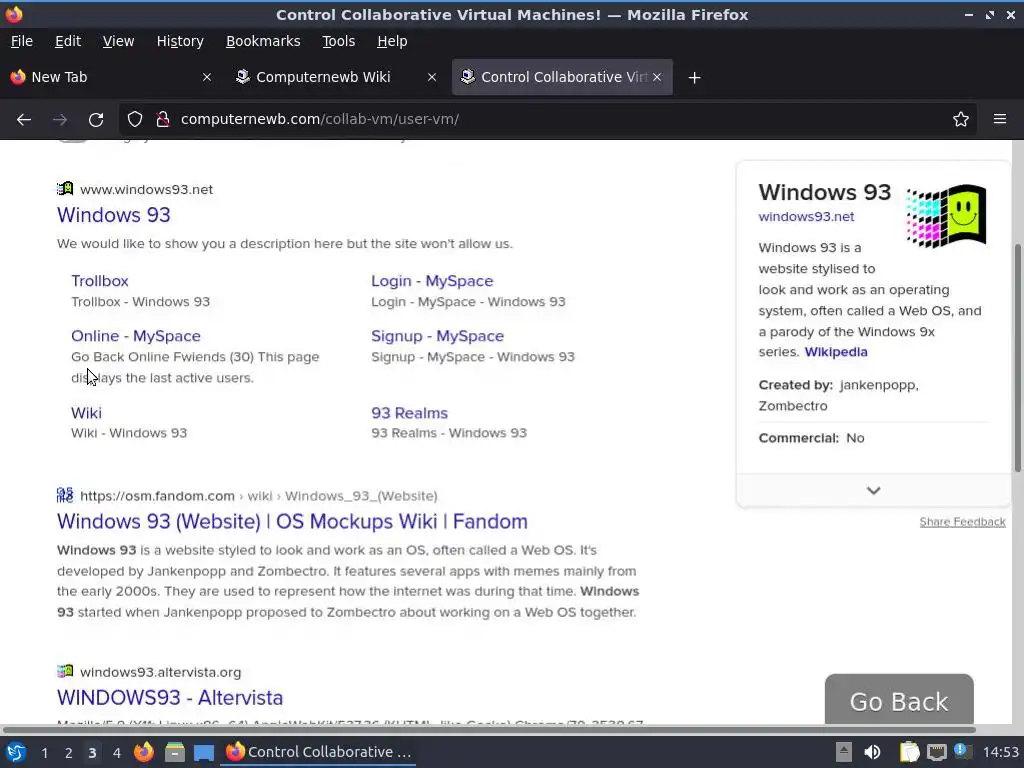Click the insecure connection padlock icon
1024x768 pixels.
point(163,120)
